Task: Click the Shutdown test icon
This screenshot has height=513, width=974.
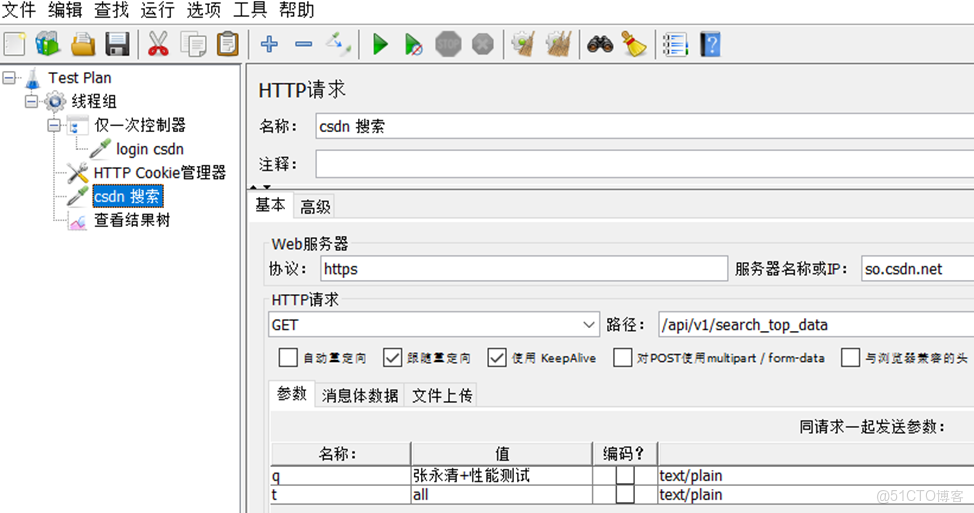Action: coord(483,44)
